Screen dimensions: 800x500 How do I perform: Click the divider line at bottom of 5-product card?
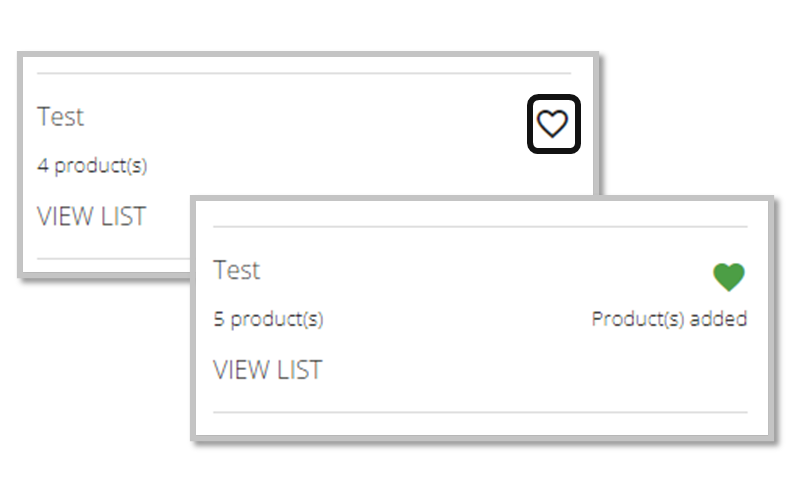pyautogui.click(x=480, y=412)
